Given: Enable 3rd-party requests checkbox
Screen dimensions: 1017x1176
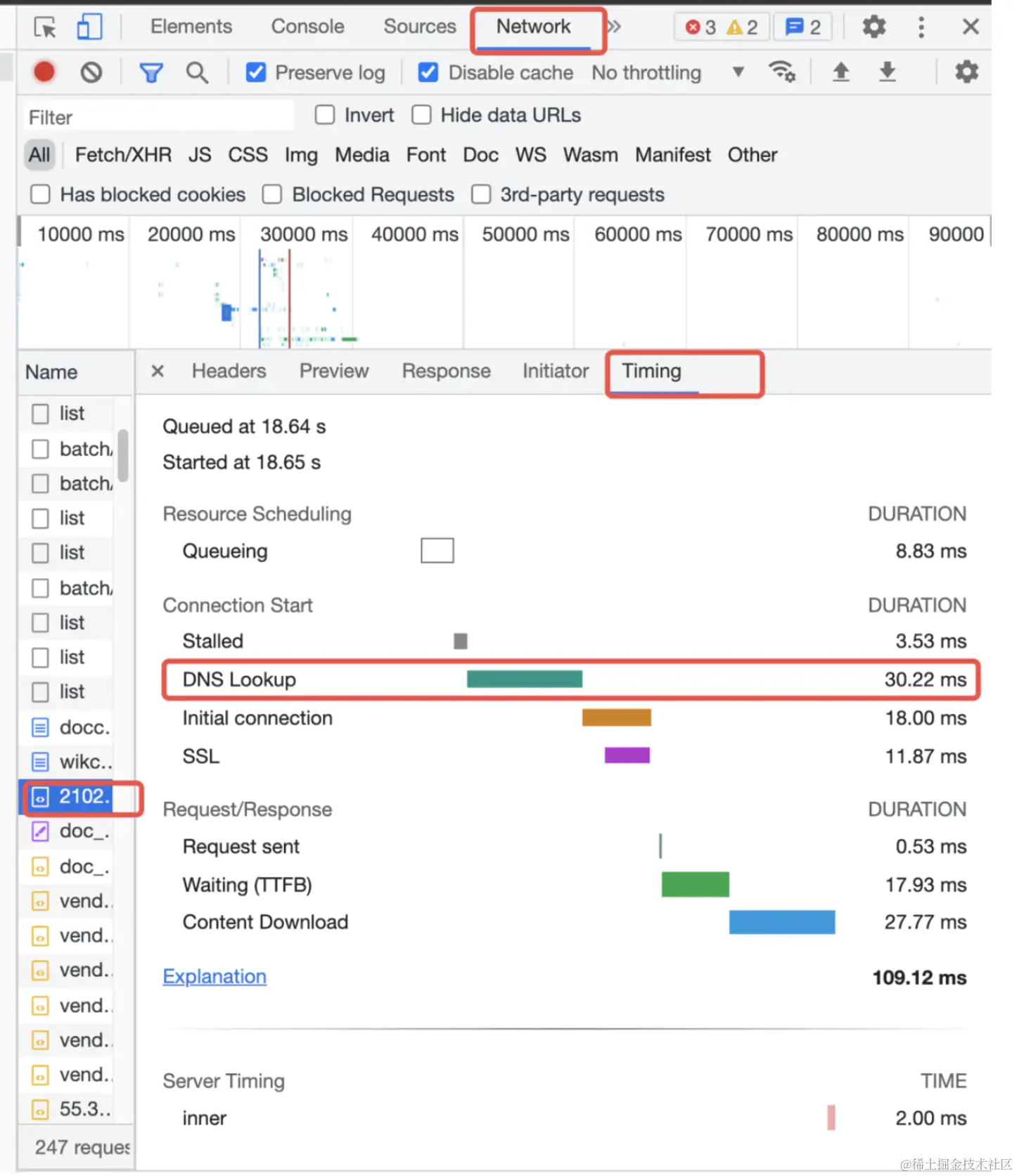Looking at the screenshot, I should (481, 194).
